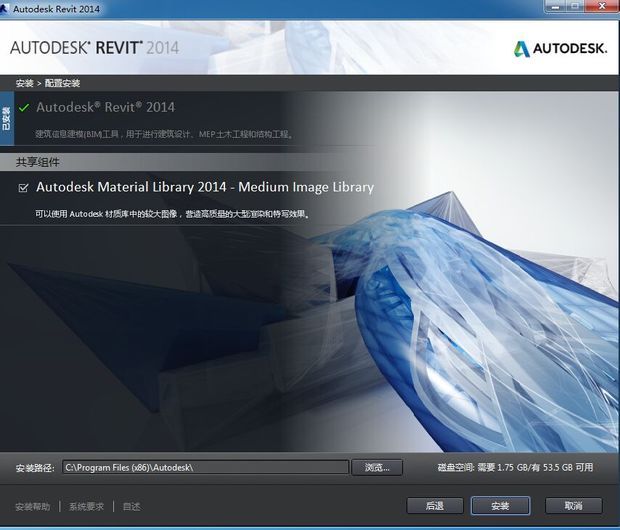Click the 安装 breadcrumb link
The height and width of the screenshot is (530, 620).
(x=24, y=83)
